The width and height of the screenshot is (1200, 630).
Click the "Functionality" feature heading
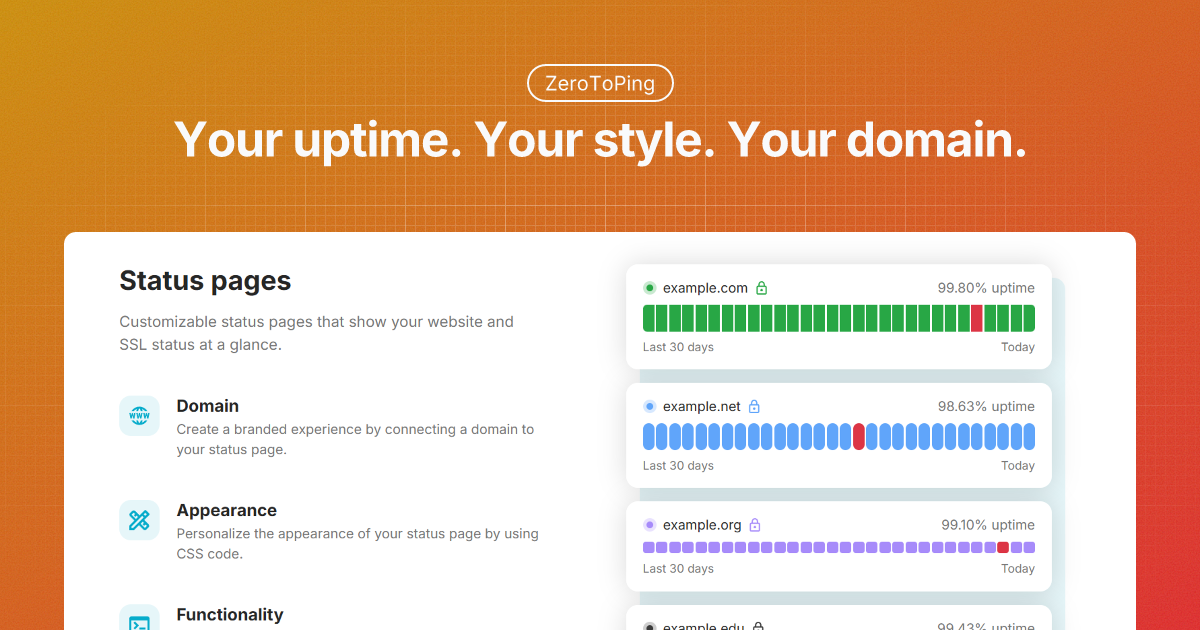coord(230,614)
